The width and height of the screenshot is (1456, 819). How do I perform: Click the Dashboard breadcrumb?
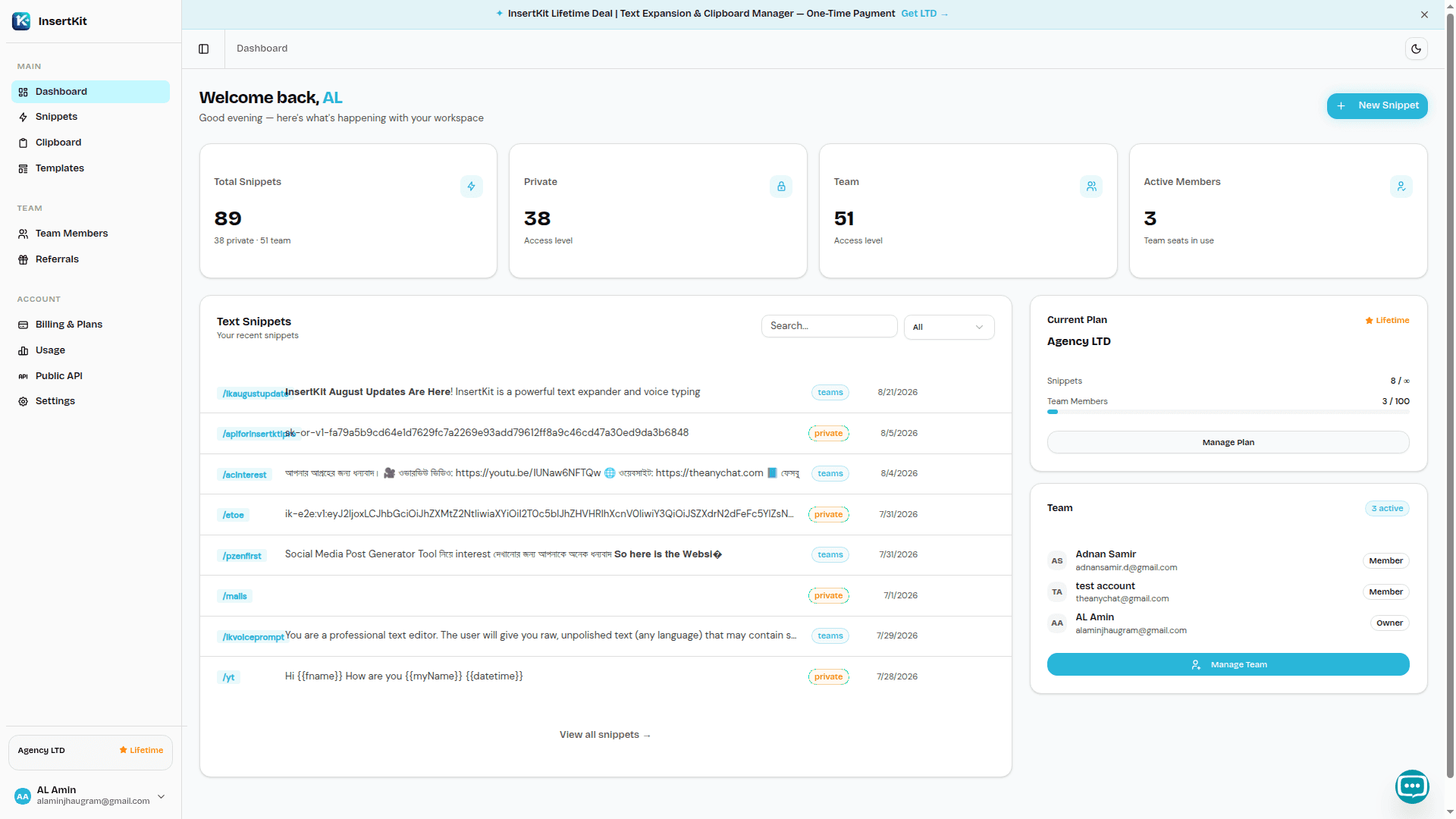[262, 49]
